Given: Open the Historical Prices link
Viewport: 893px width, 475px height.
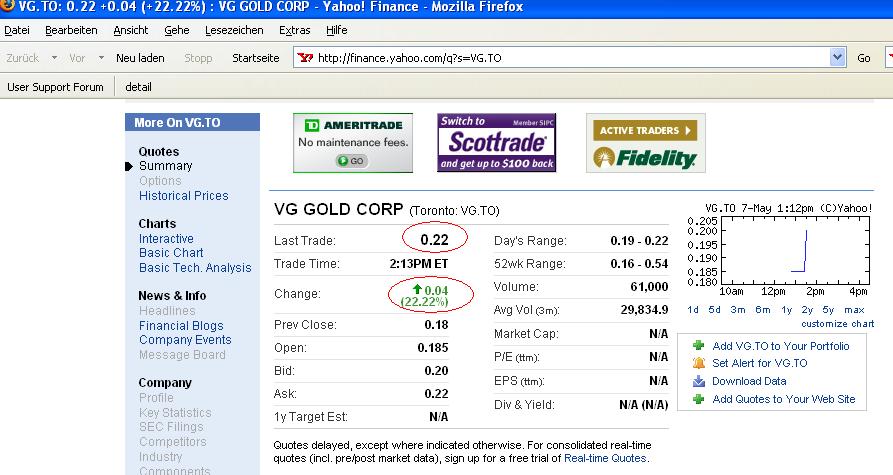Looking at the screenshot, I should pos(183,195).
